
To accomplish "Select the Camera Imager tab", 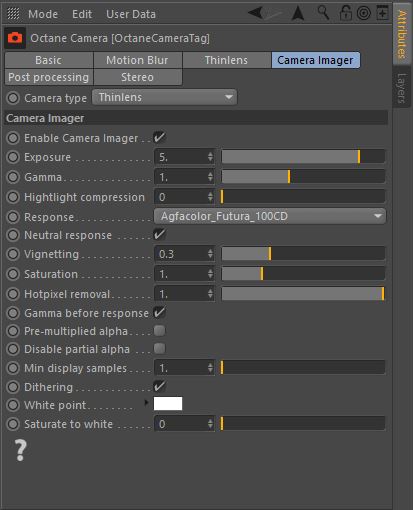I will 316,60.
